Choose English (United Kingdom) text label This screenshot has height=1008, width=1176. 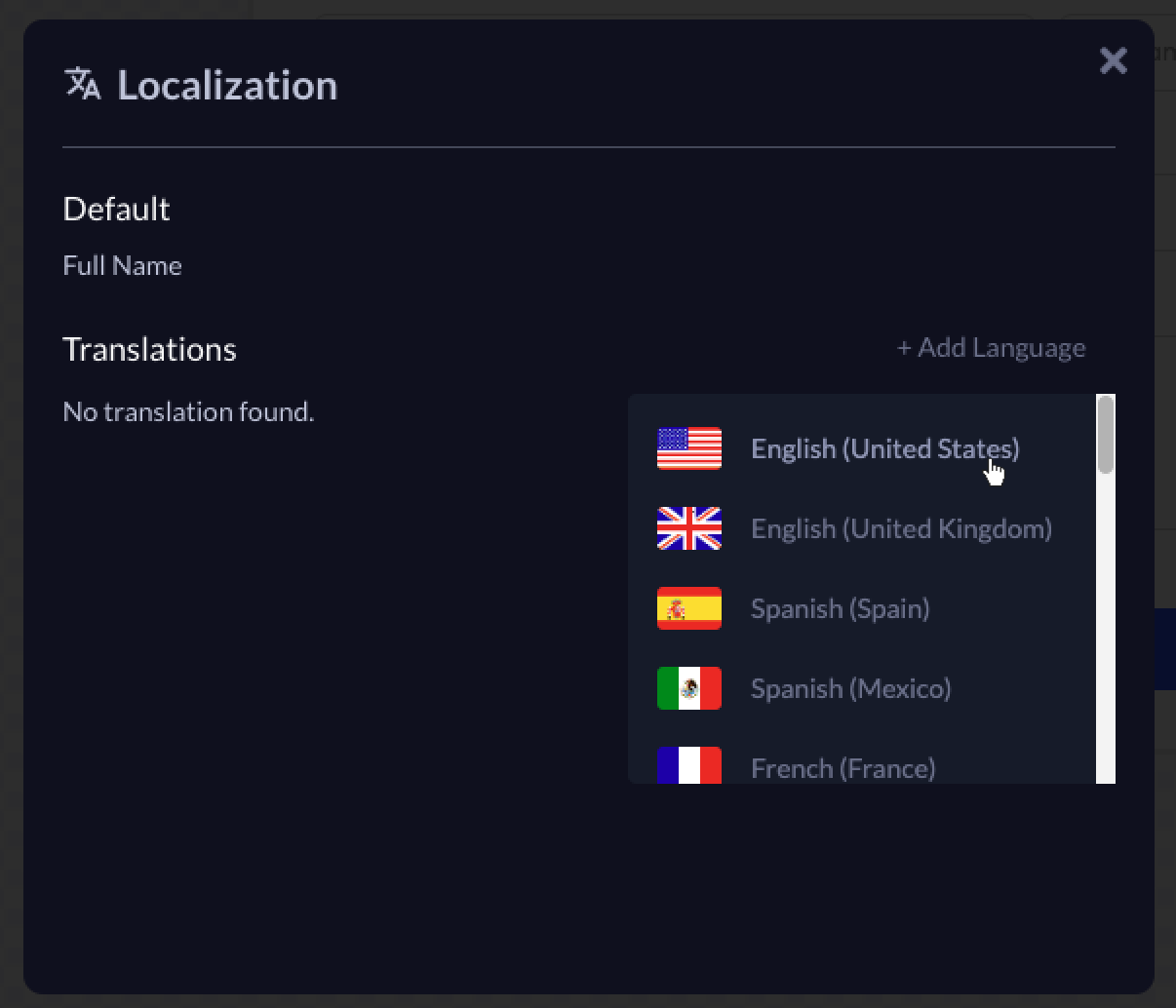(901, 528)
